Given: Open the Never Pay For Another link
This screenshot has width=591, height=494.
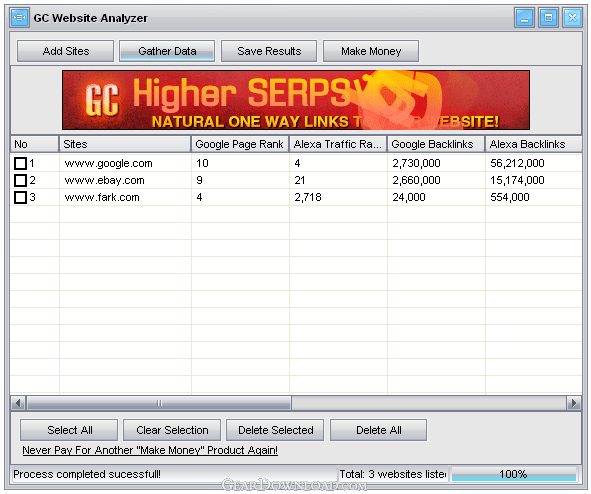Looking at the screenshot, I should tap(150, 450).
